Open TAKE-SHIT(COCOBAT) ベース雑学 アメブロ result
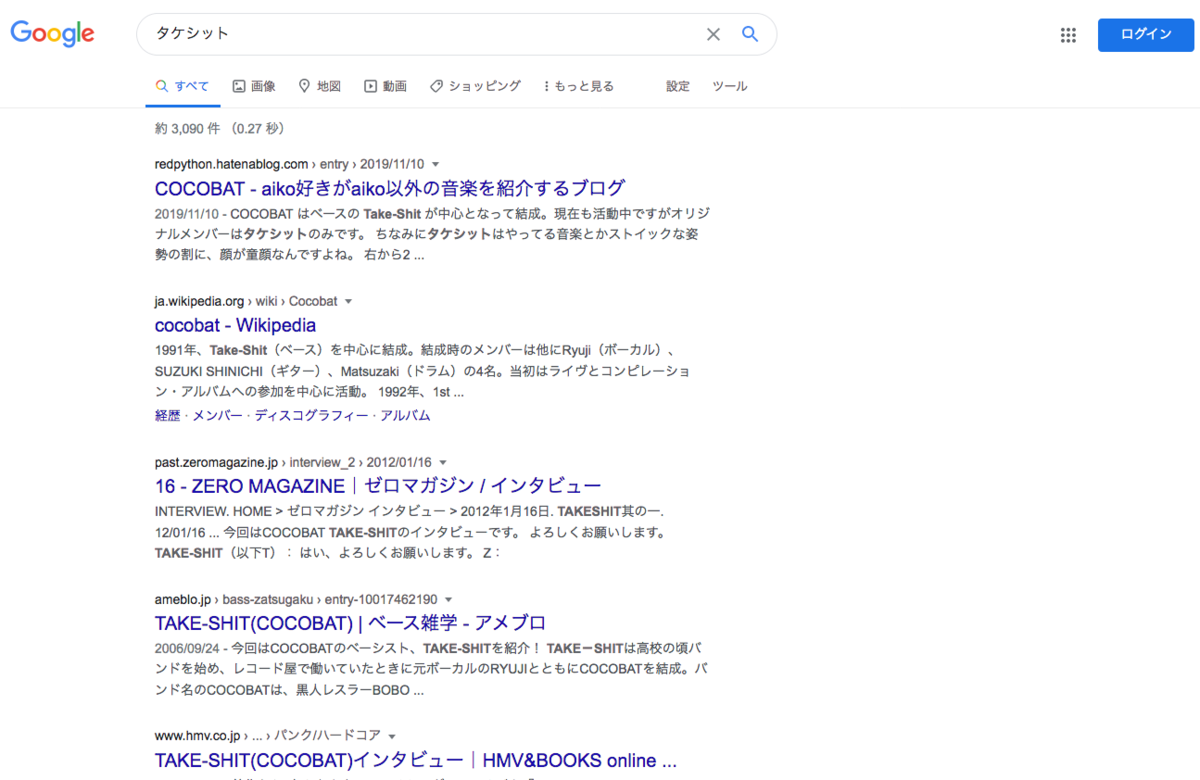Viewport: 1200px width, 780px height. pos(350,623)
